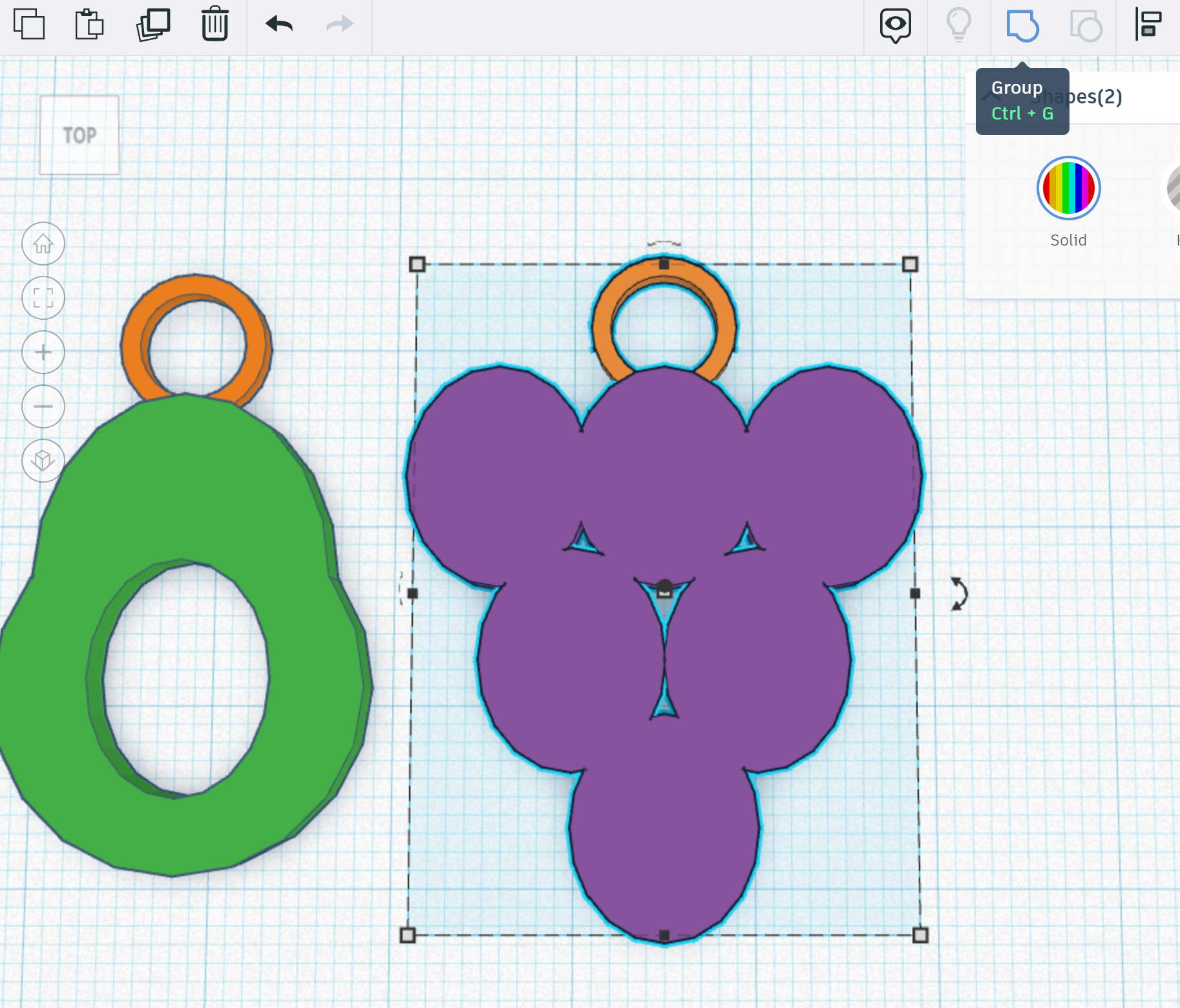Group the selected shapes
1180x1008 pixels.
coord(1022,26)
